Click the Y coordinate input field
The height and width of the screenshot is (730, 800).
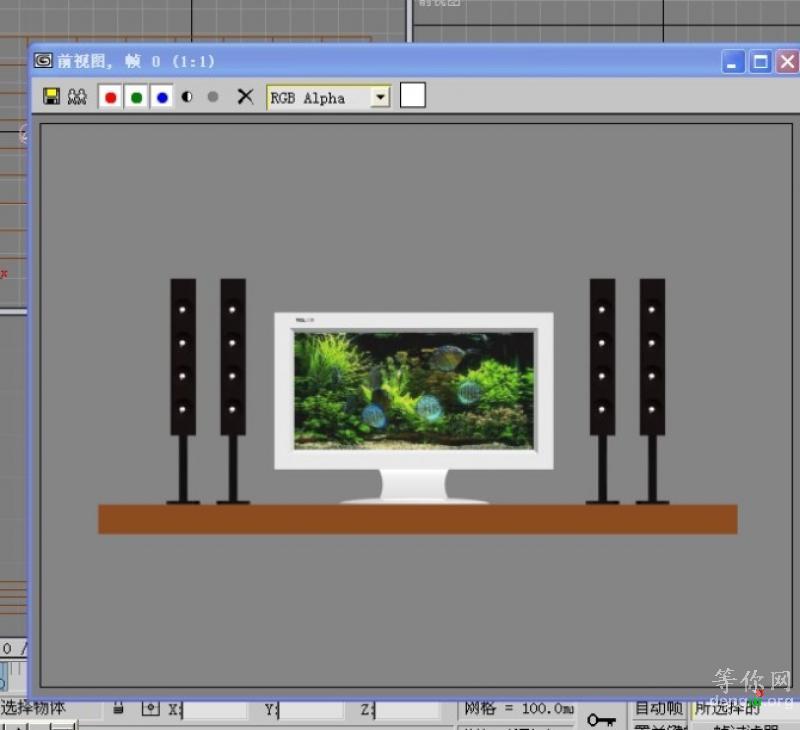pyautogui.click(x=311, y=709)
